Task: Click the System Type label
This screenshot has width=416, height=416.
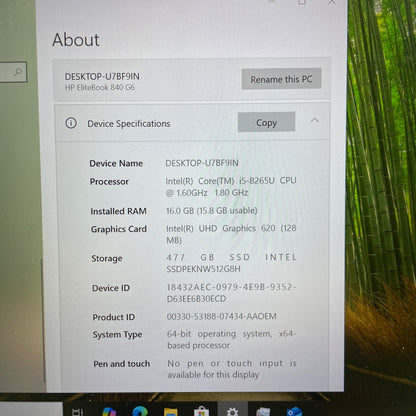Action: 117,335
